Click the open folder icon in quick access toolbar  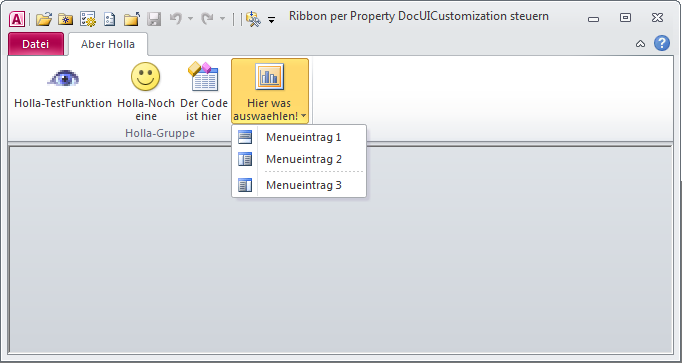tap(44, 19)
